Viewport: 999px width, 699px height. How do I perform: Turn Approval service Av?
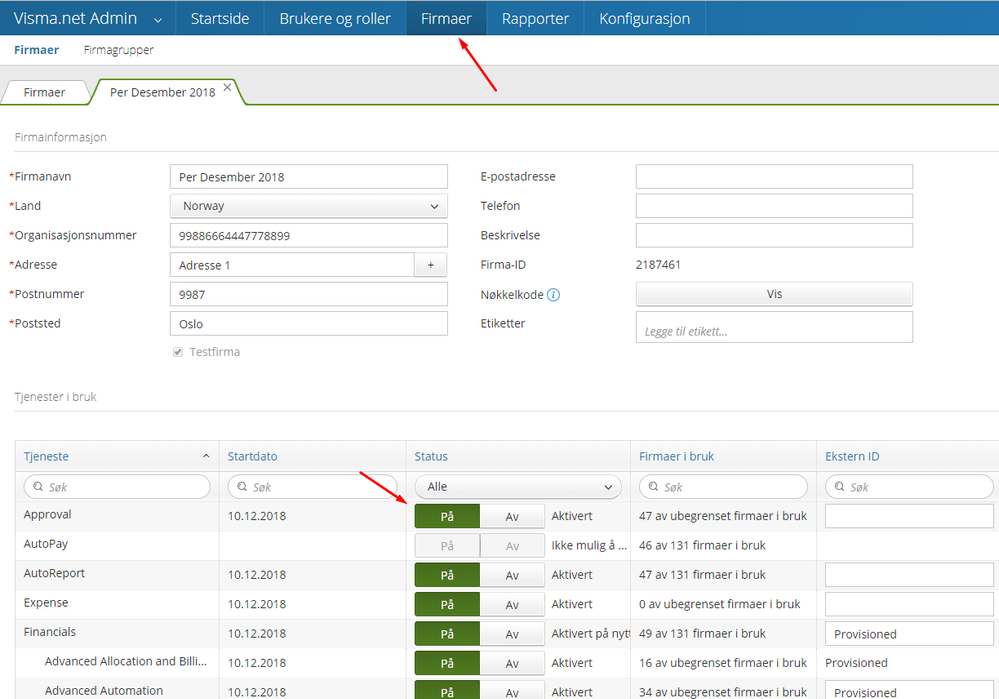click(x=512, y=516)
